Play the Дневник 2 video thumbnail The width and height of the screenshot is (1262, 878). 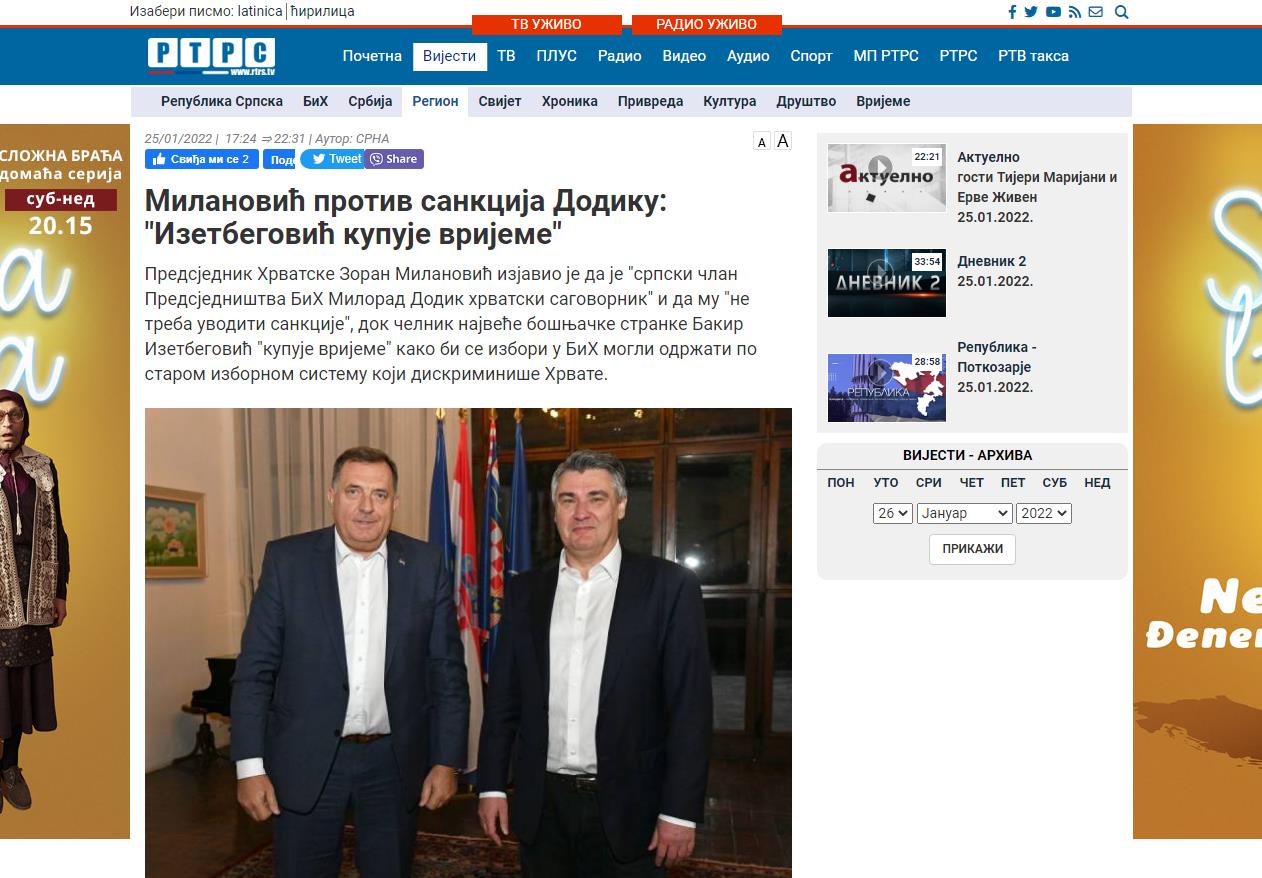click(887, 283)
